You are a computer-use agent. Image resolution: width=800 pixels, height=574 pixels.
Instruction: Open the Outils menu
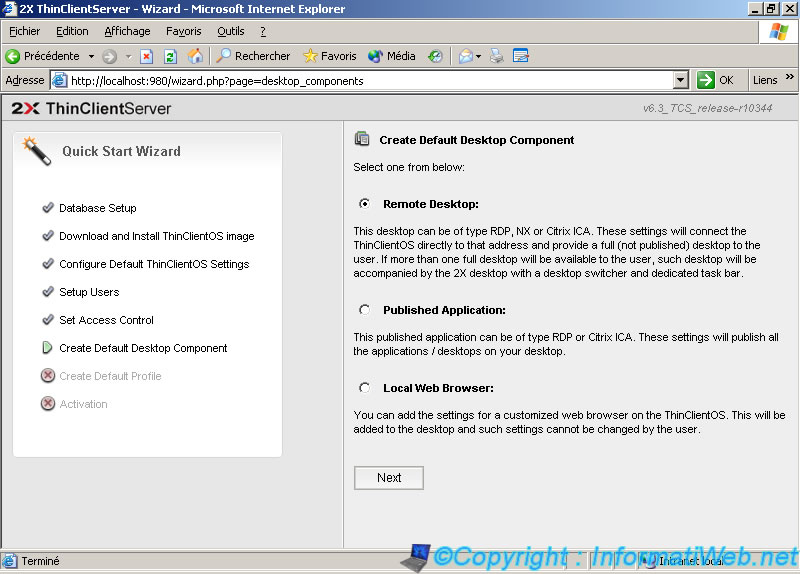tap(231, 32)
